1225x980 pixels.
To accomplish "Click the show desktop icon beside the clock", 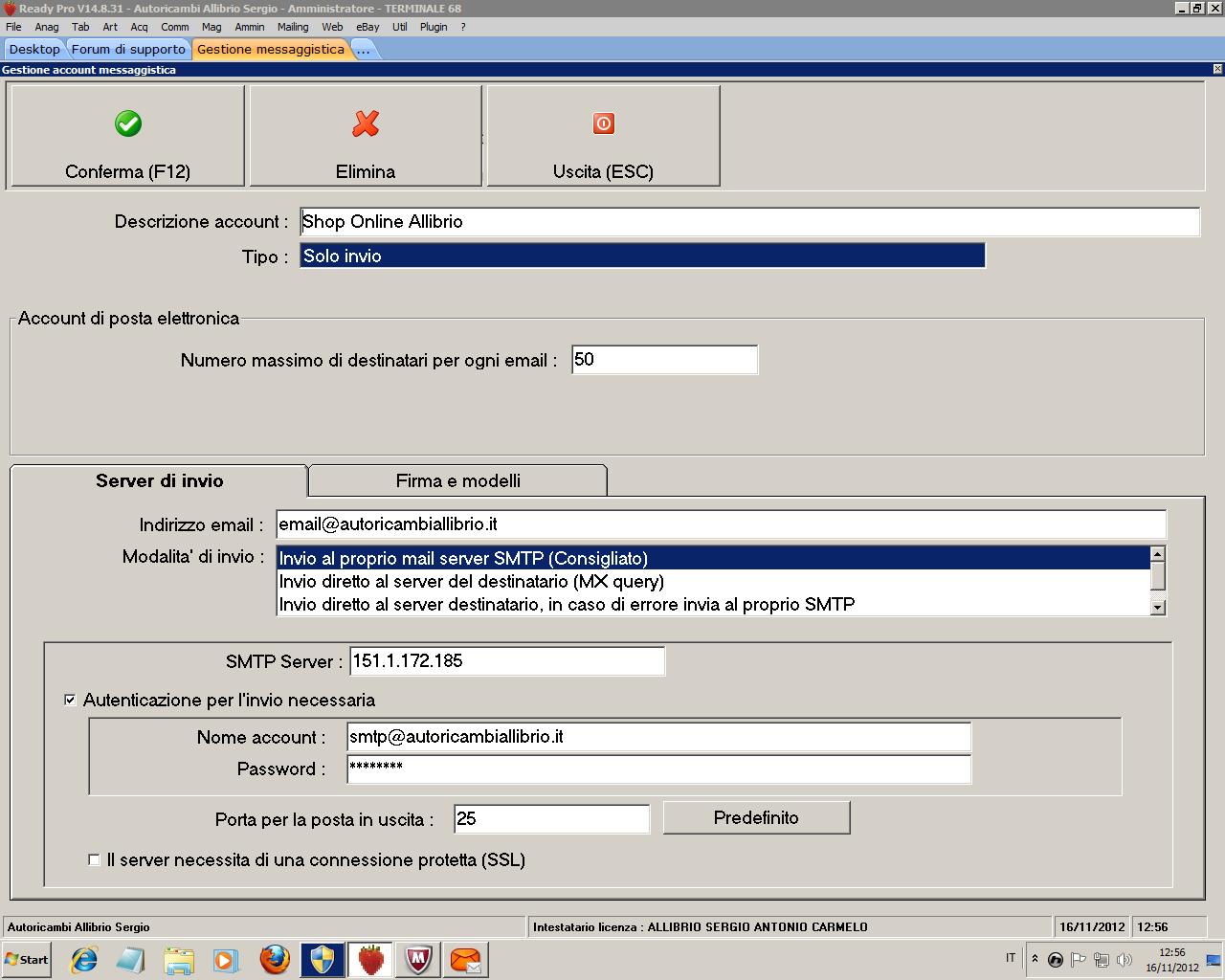I will coord(1214,959).
